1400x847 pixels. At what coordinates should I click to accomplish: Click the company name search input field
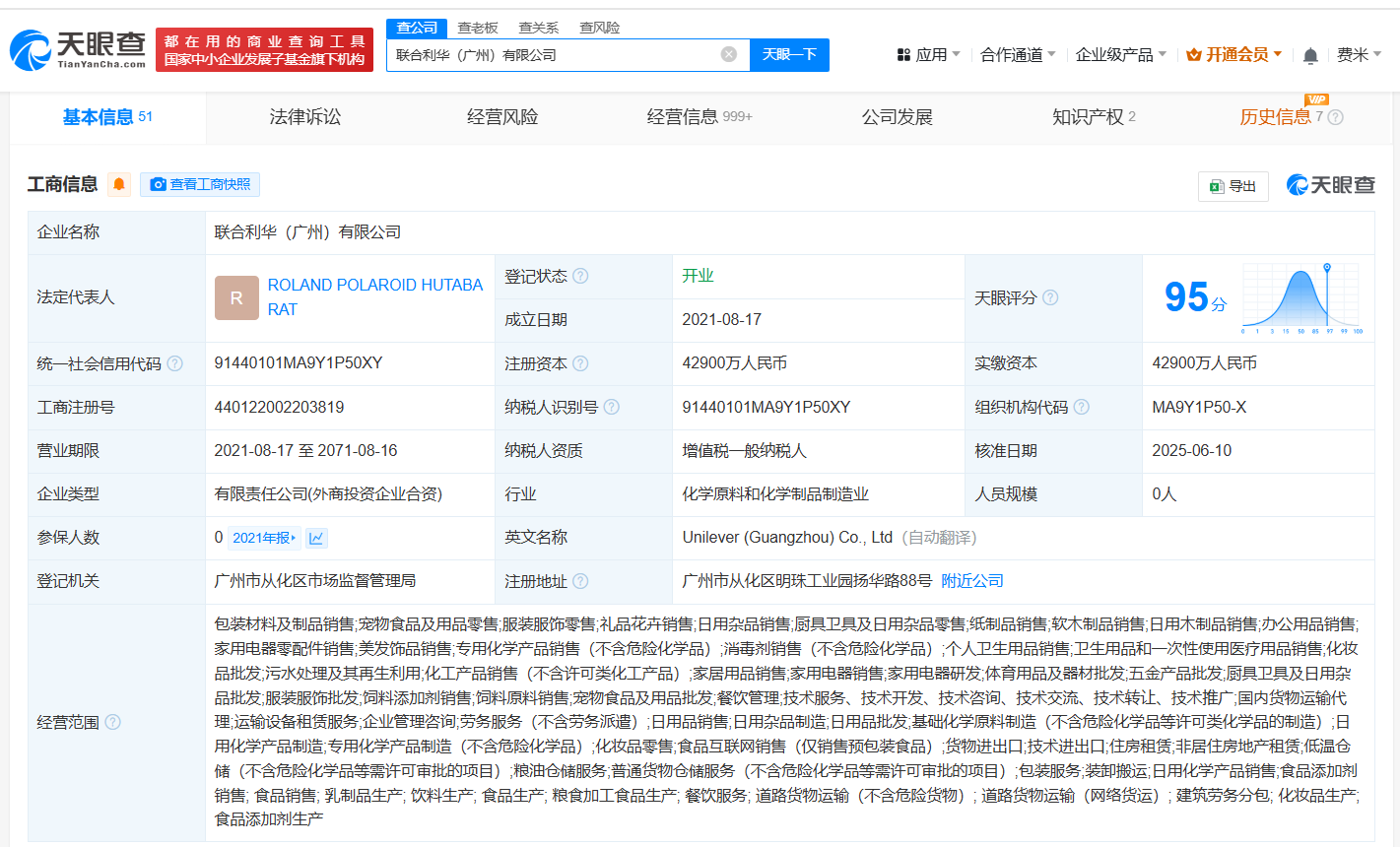point(557,55)
